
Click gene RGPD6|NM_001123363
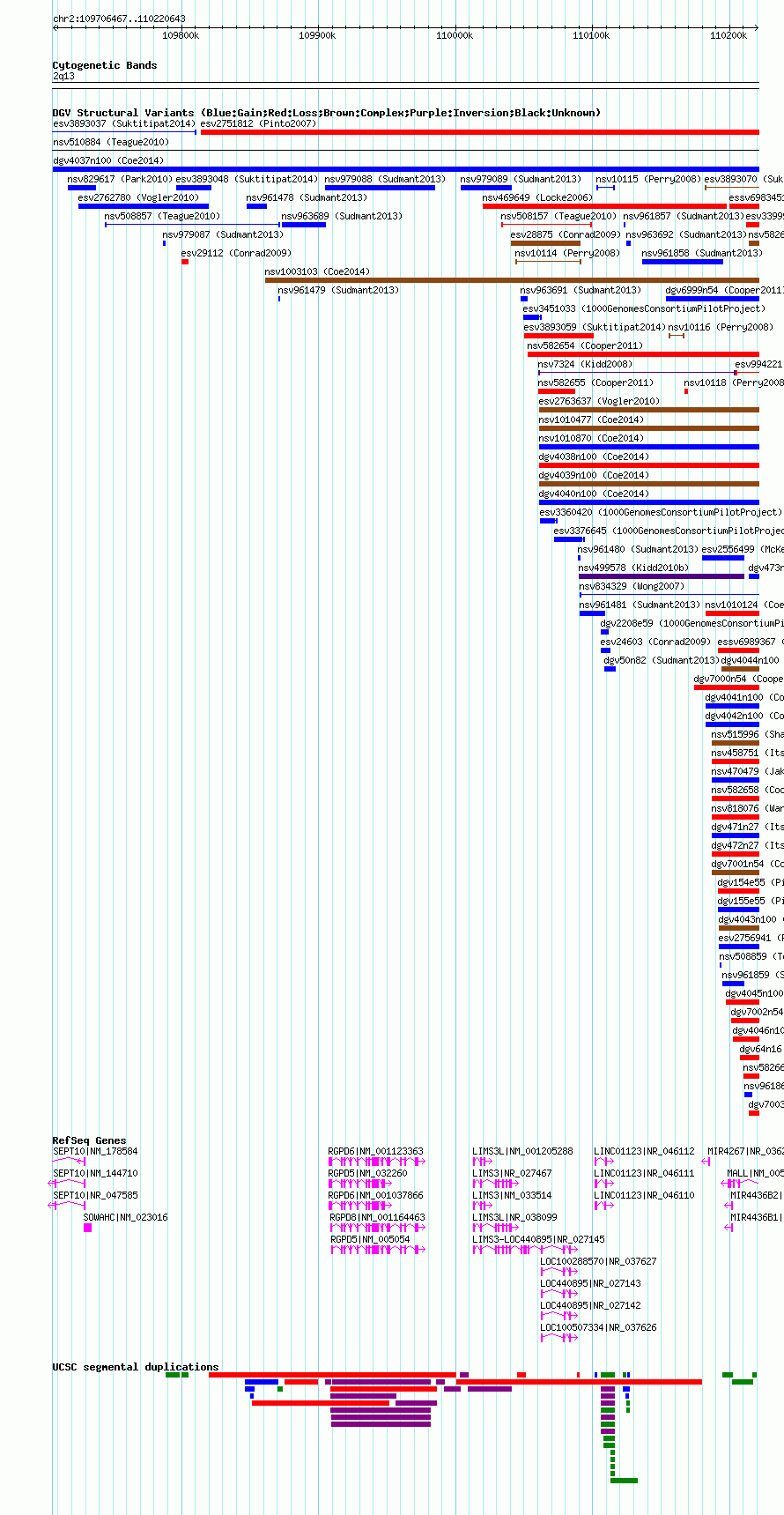[x=376, y=1151]
